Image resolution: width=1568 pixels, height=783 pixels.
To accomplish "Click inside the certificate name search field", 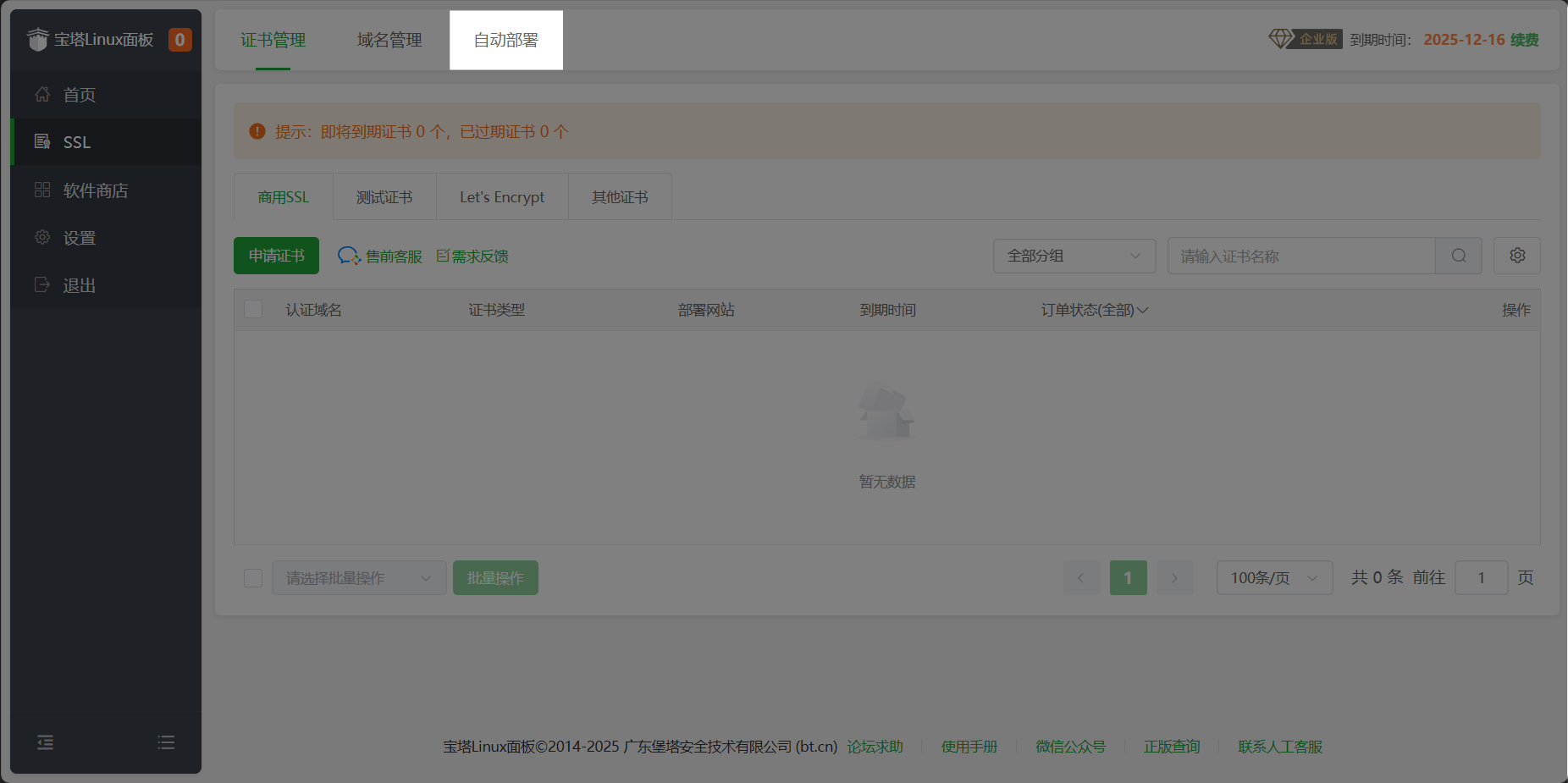I will coord(1300,256).
